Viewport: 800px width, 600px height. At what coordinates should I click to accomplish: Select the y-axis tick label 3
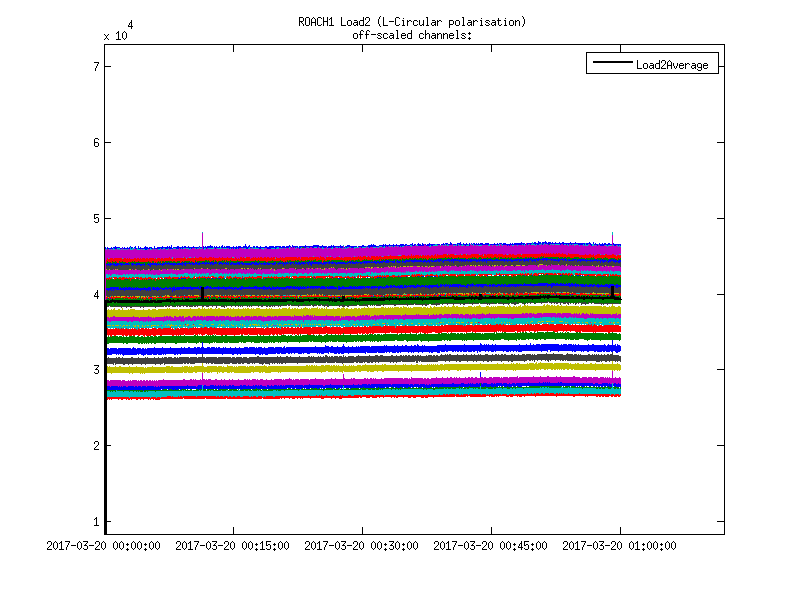coord(95,370)
